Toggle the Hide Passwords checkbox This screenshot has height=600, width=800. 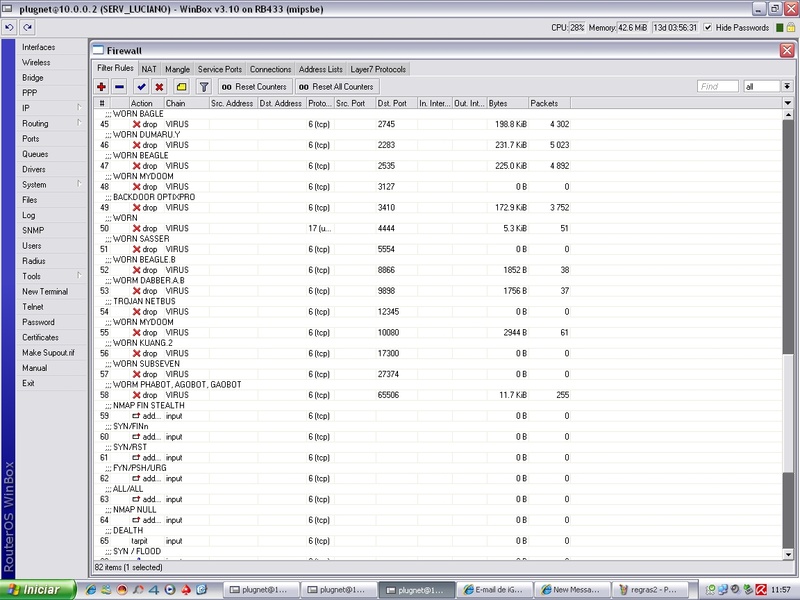[709, 27]
